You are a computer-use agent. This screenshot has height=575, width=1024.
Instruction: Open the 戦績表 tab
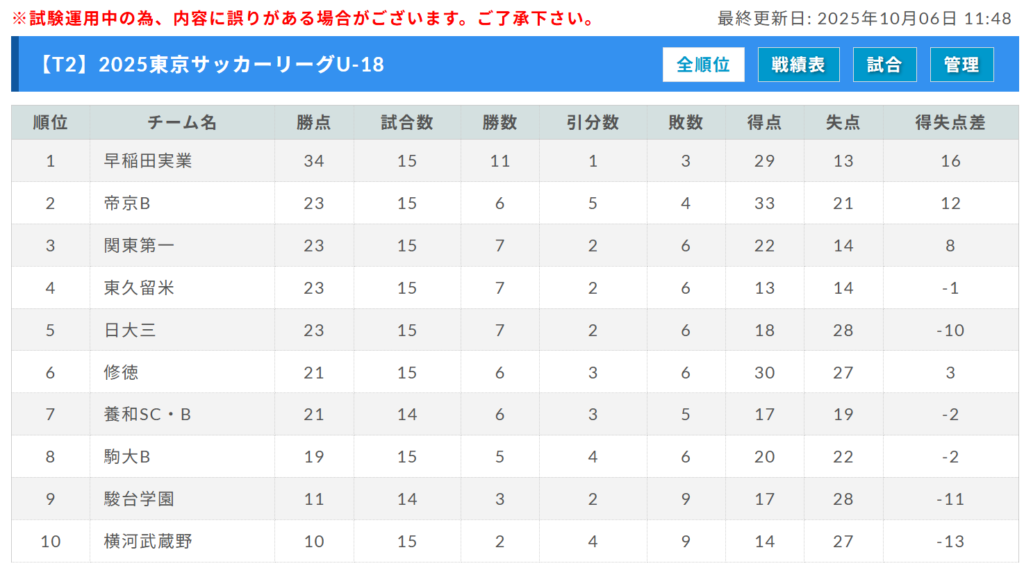[798, 65]
